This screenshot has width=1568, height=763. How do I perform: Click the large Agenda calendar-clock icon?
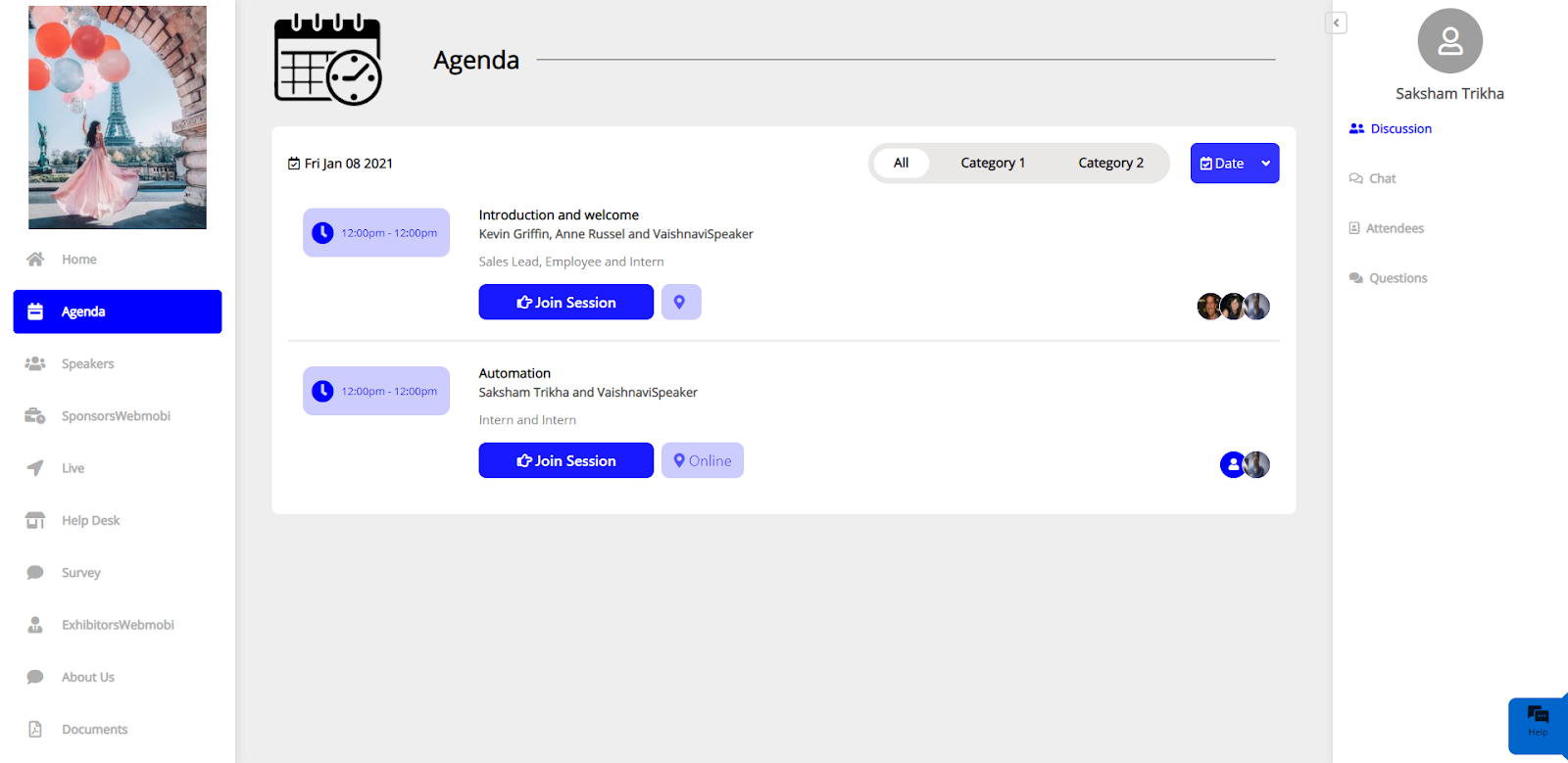(x=327, y=60)
